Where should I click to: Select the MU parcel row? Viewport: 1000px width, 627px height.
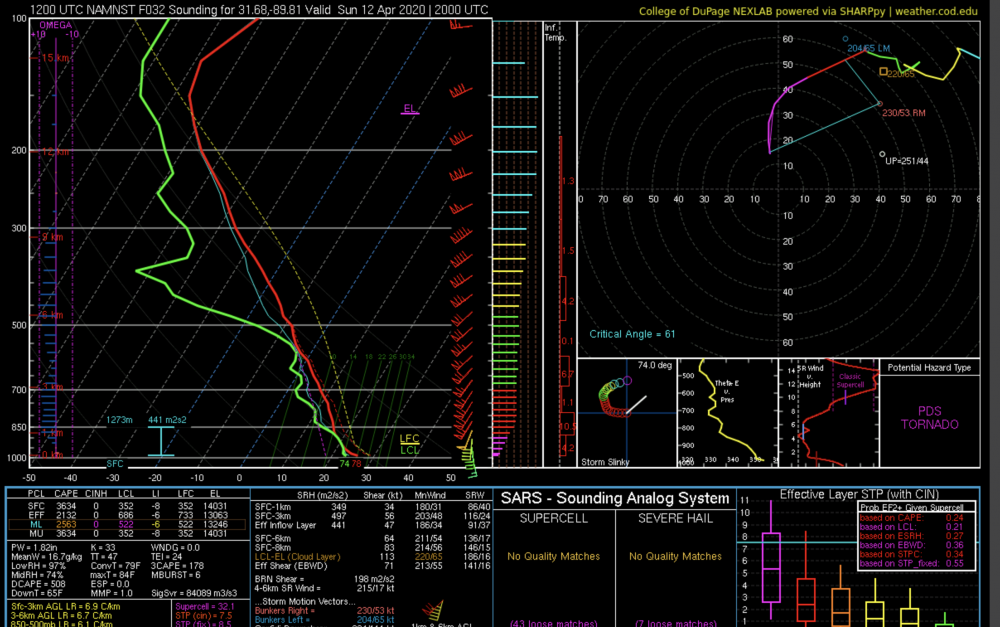[x=126, y=533]
